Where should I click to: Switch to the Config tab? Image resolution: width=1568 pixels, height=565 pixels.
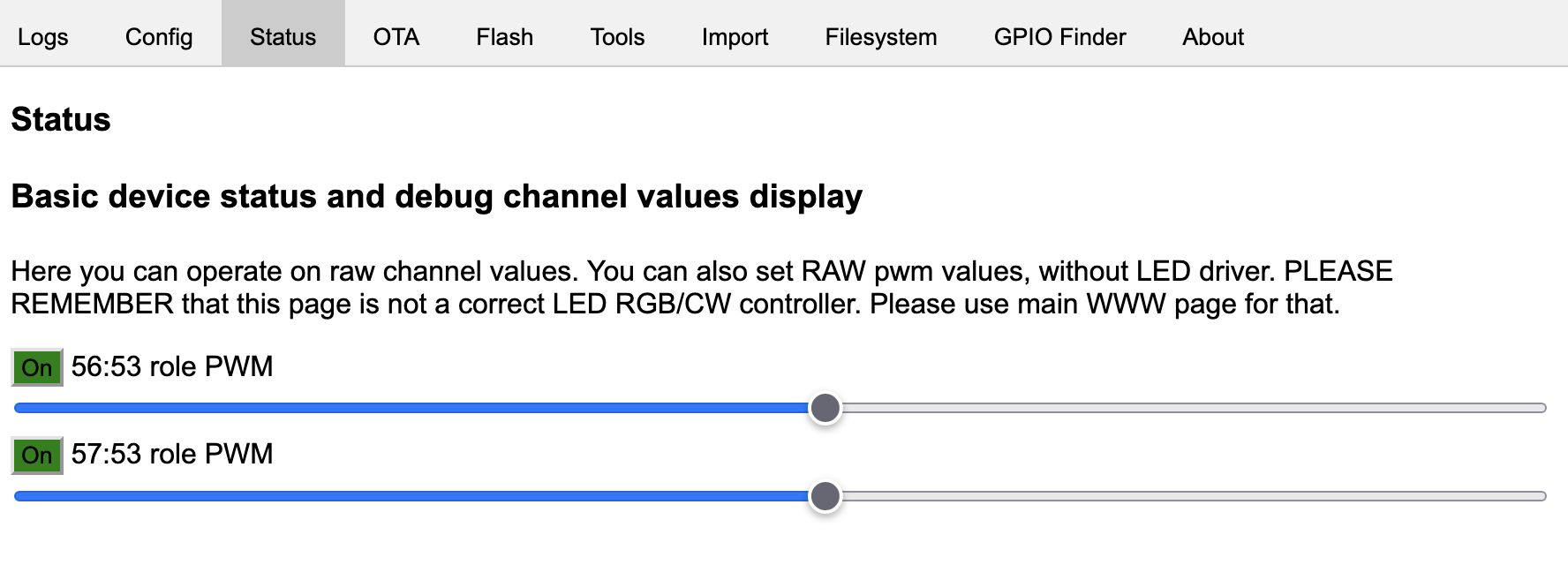pos(159,36)
